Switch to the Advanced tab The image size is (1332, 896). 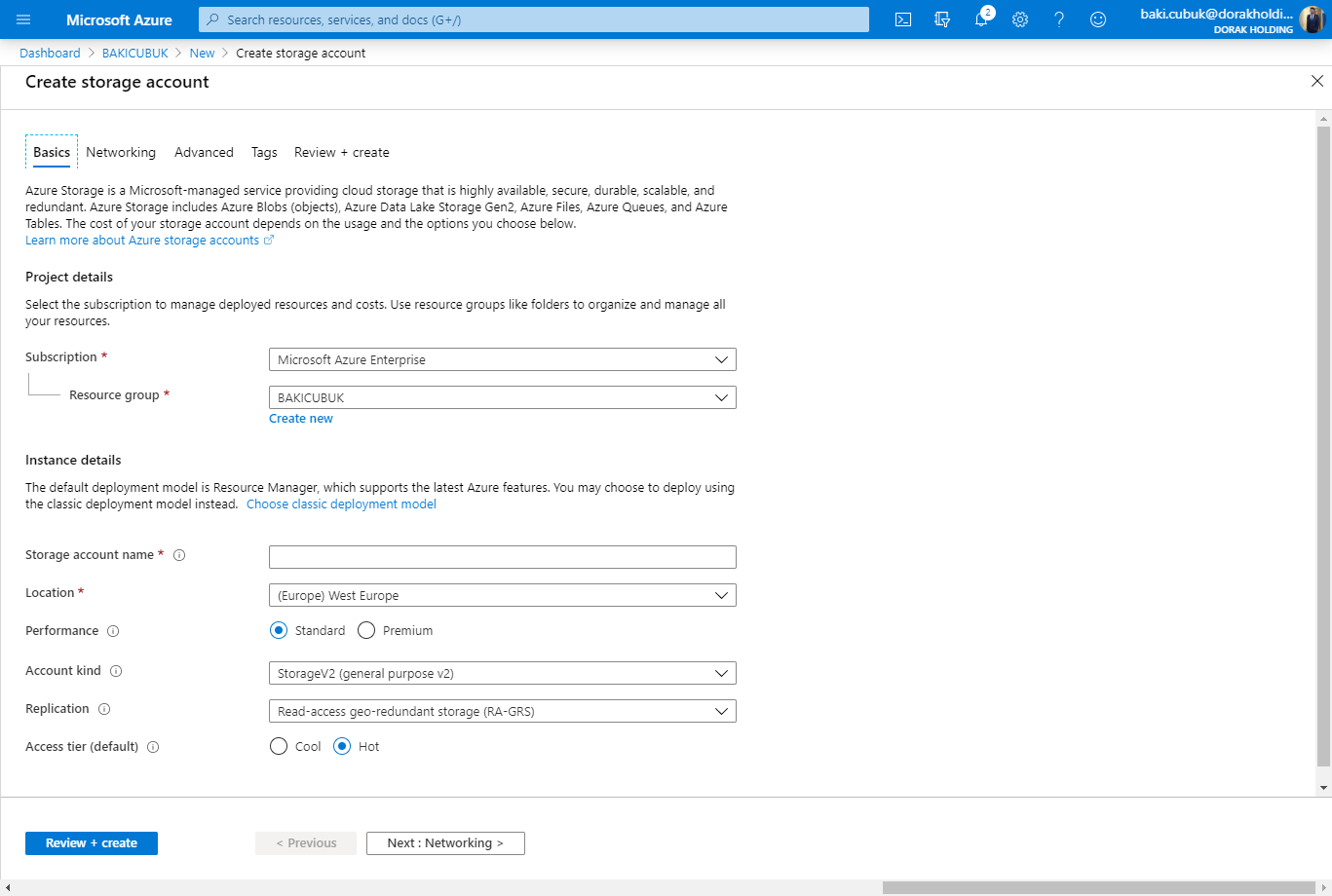pyautogui.click(x=204, y=152)
